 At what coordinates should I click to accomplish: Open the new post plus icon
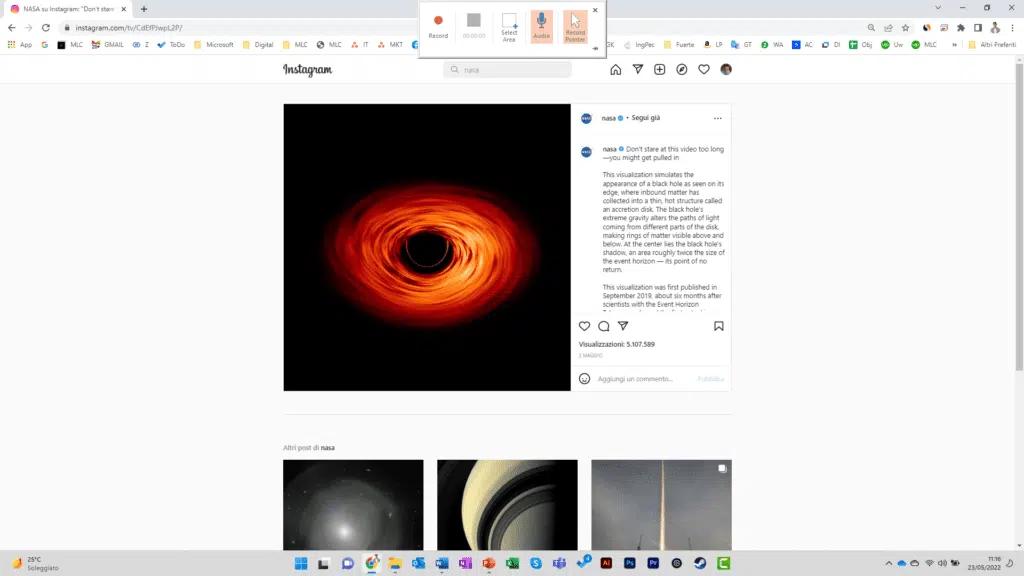coord(659,70)
